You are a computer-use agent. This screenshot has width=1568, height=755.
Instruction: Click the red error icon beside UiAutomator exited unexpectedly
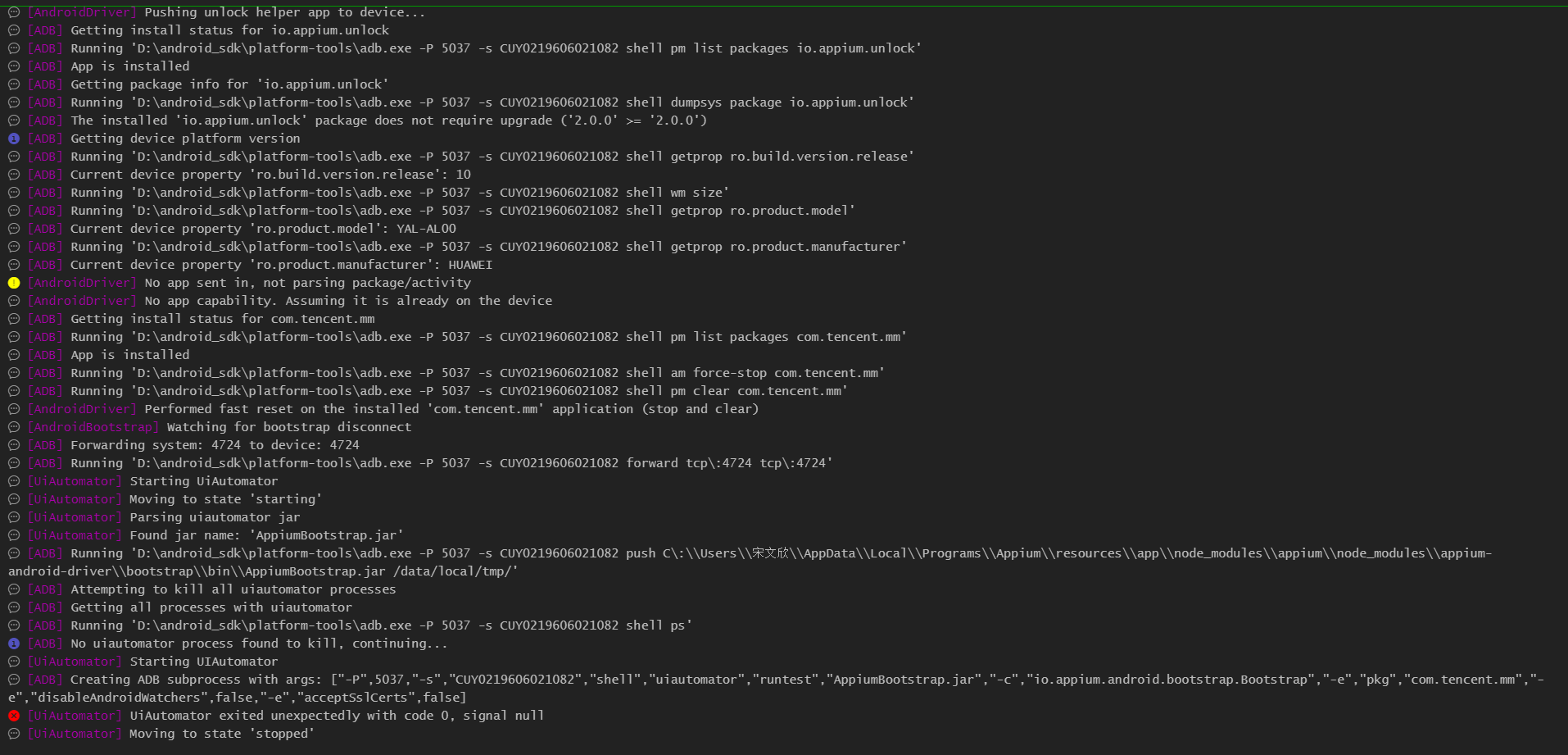pyautogui.click(x=14, y=716)
